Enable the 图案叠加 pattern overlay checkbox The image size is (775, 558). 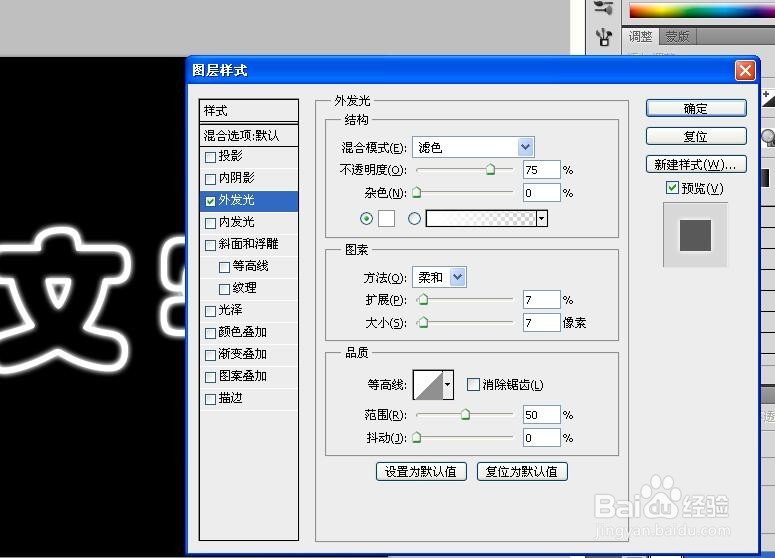pyautogui.click(x=211, y=377)
